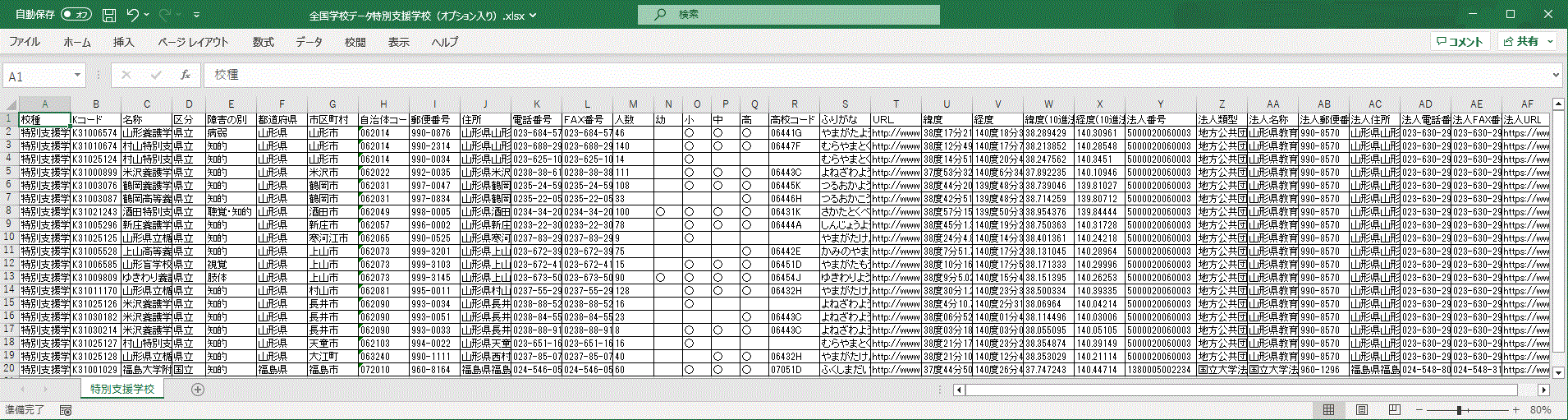Image resolution: width=1568 pixels, height=420 pixels.
Task: Click the コメント button
Action: tap(1460, 42)
